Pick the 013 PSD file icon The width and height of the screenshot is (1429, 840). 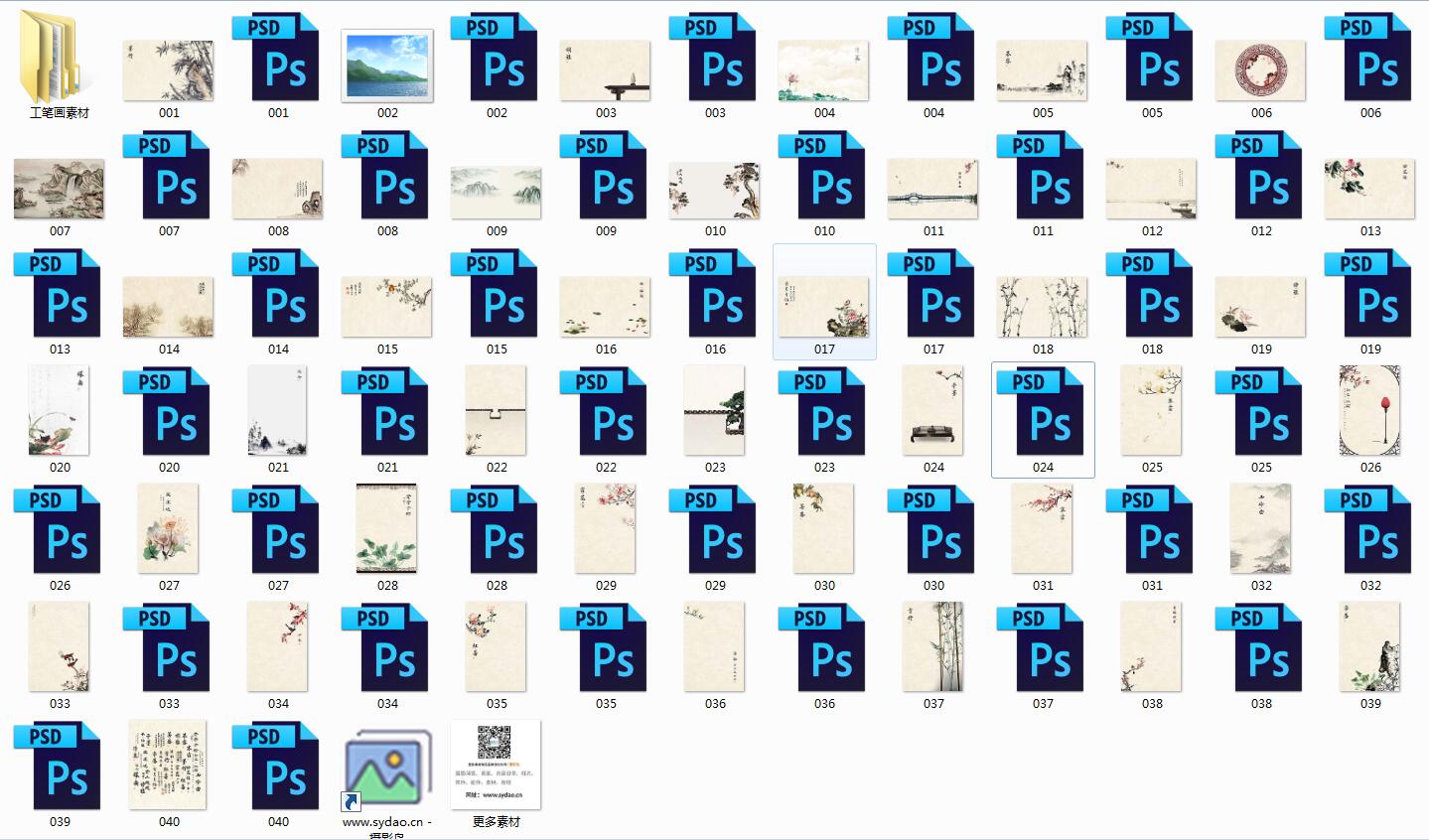coord(59,294)
